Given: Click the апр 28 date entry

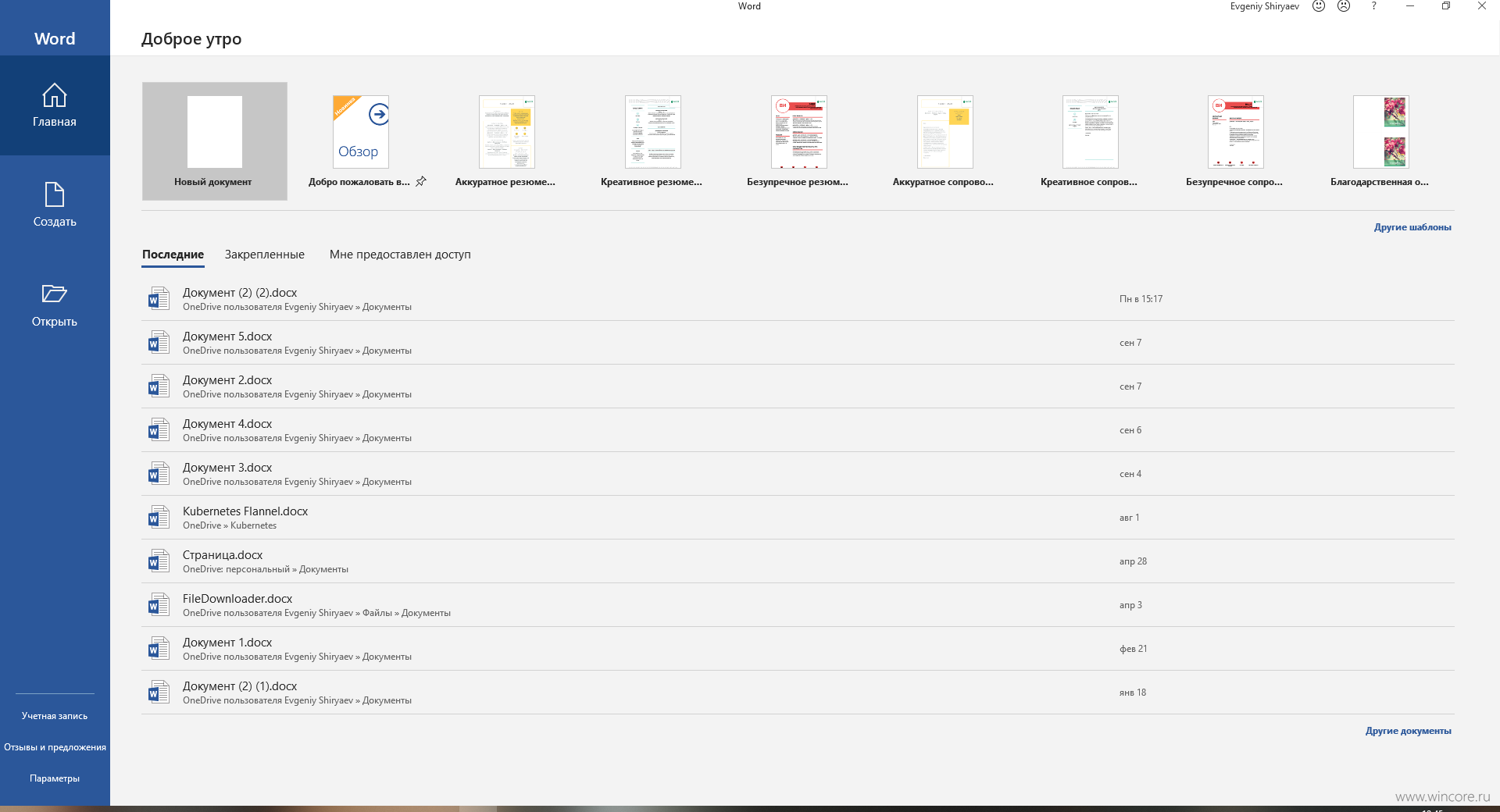Looking at the screenshot, I should coord(1133,561).
